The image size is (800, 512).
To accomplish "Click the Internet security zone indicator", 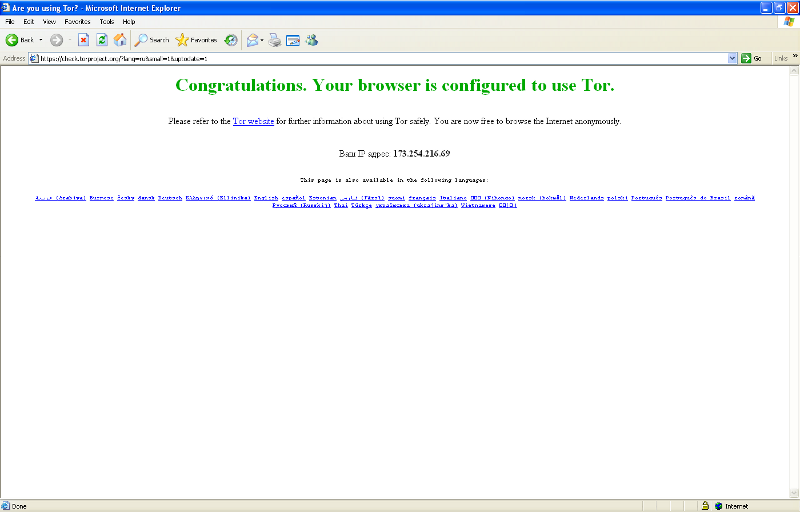I will click(x=736, y=506).
